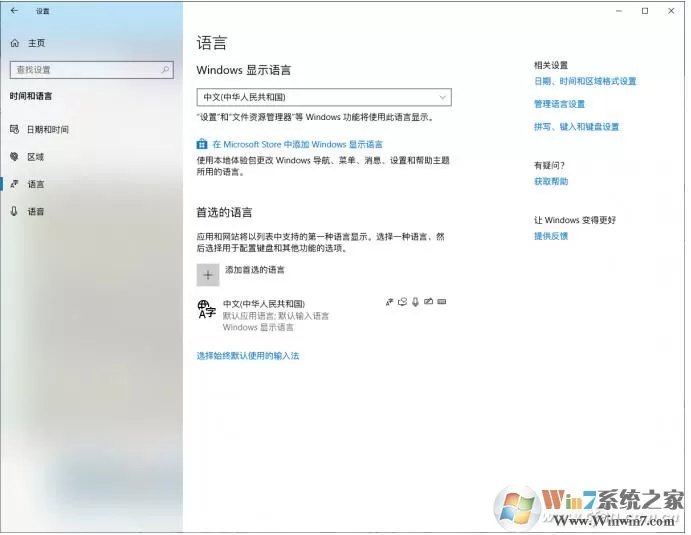The image size is (691, 535).
Task: Click the 区域 globe icon in the sidebar
Action: [14, 156]
